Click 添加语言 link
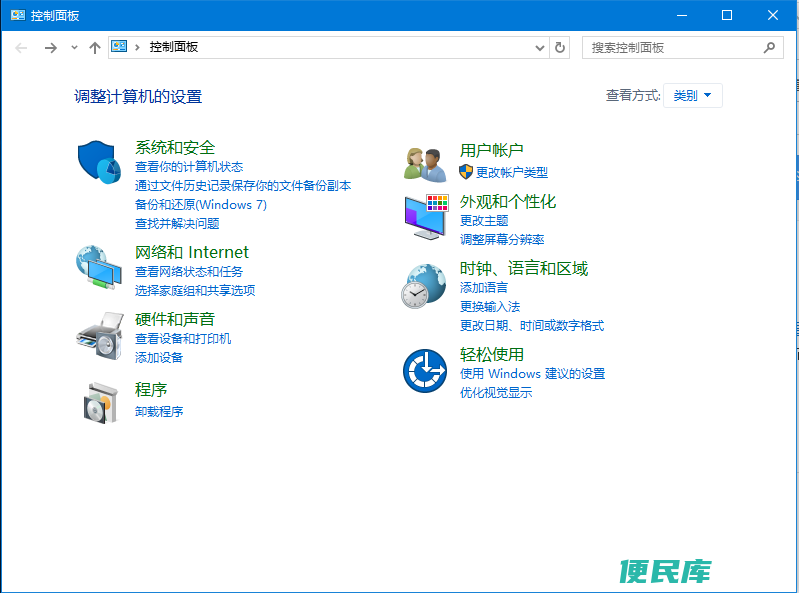The width and height of the screenshot is (799, 593). click(484, 287)
